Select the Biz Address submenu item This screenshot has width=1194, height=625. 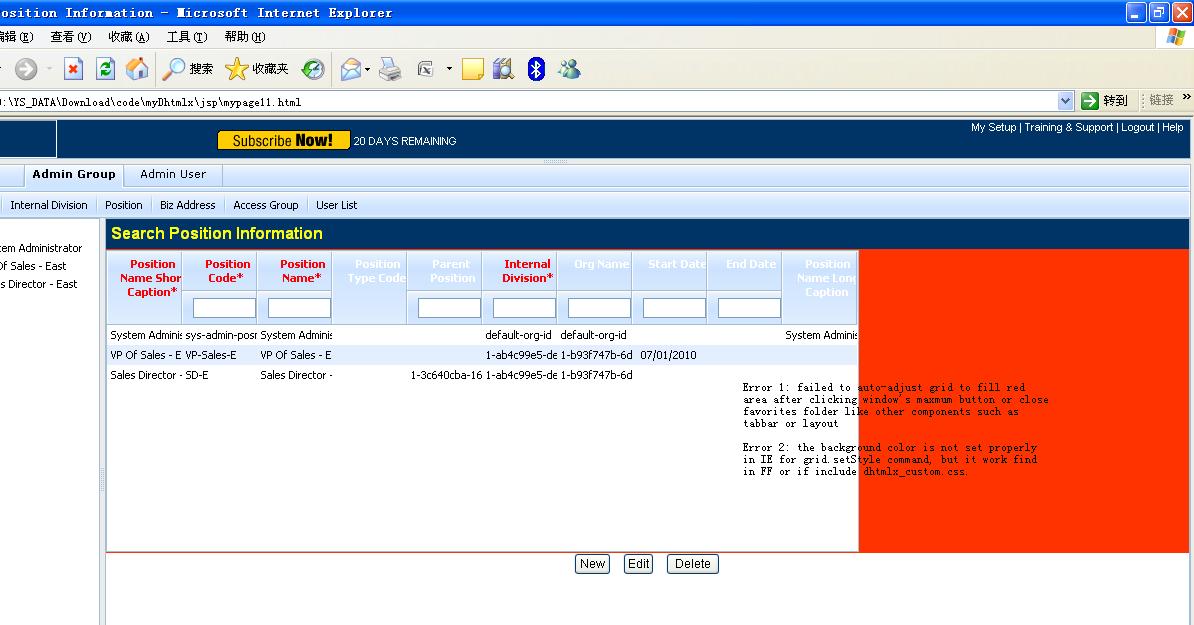(x=188, y=205)
